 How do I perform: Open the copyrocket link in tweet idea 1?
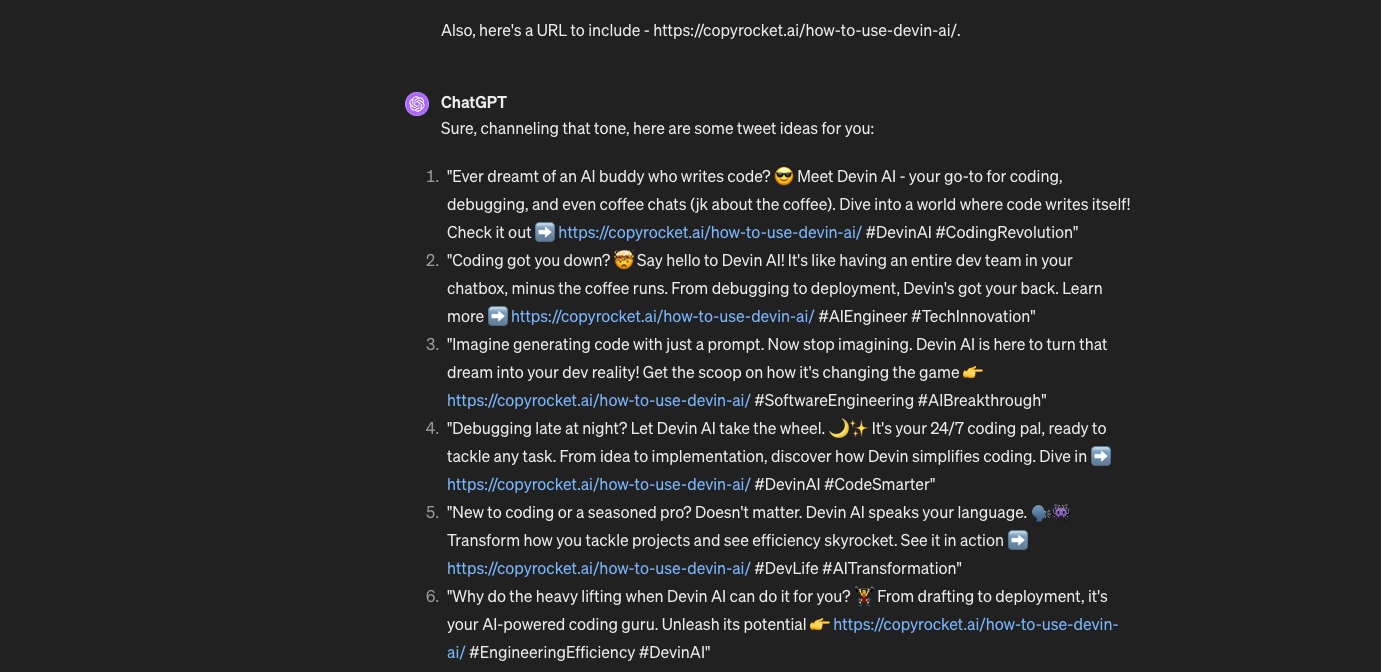(x=710, y=232)
